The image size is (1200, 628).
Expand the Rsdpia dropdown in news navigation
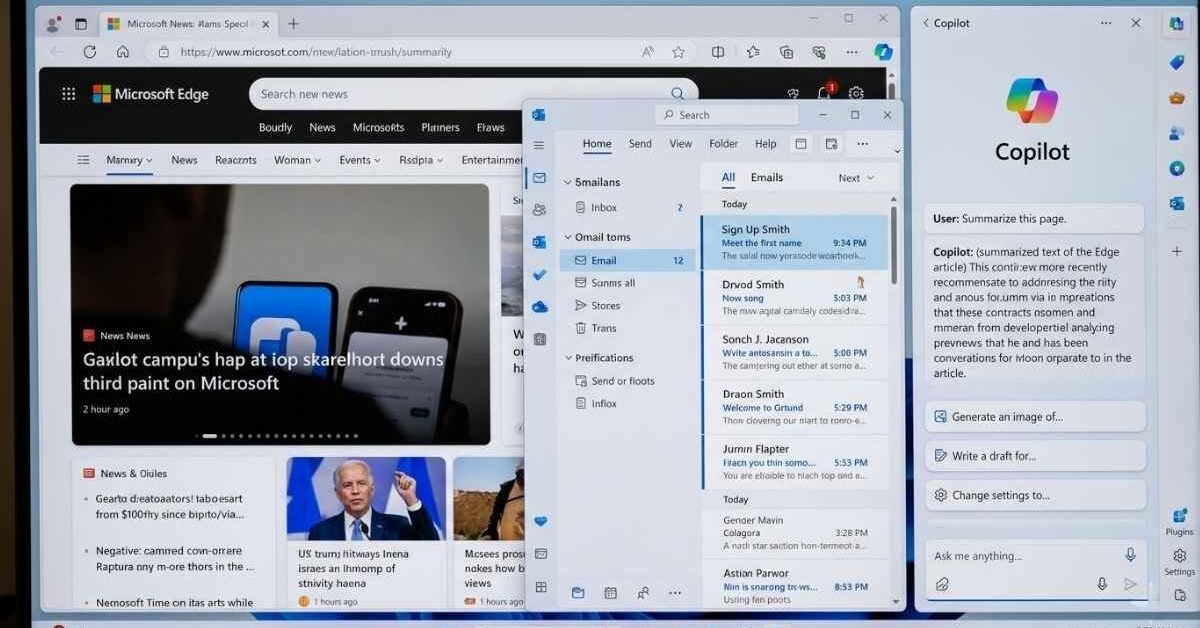(421, 160)
